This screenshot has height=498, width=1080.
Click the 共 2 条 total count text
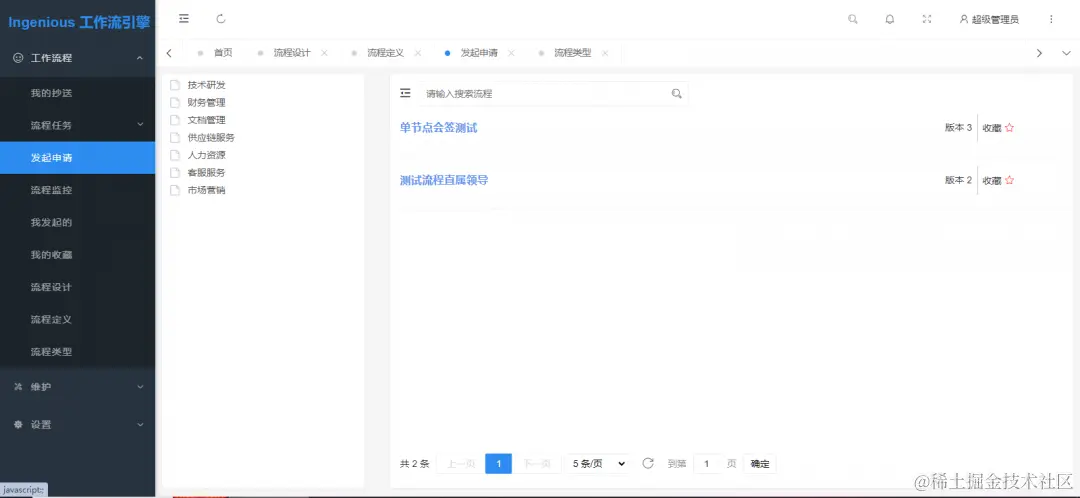click(x=415, y=464)
